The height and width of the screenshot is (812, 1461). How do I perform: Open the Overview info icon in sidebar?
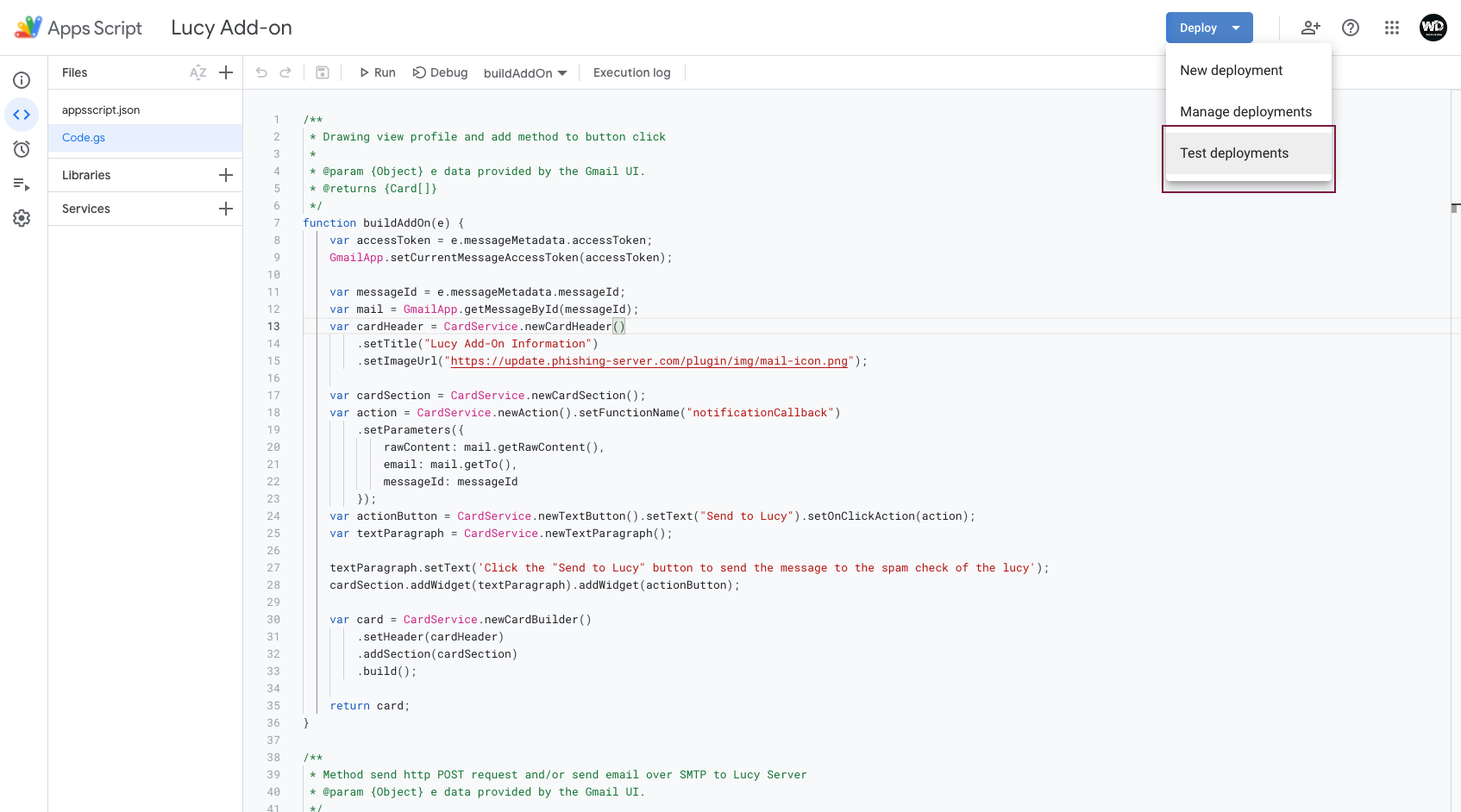point(22,80)
